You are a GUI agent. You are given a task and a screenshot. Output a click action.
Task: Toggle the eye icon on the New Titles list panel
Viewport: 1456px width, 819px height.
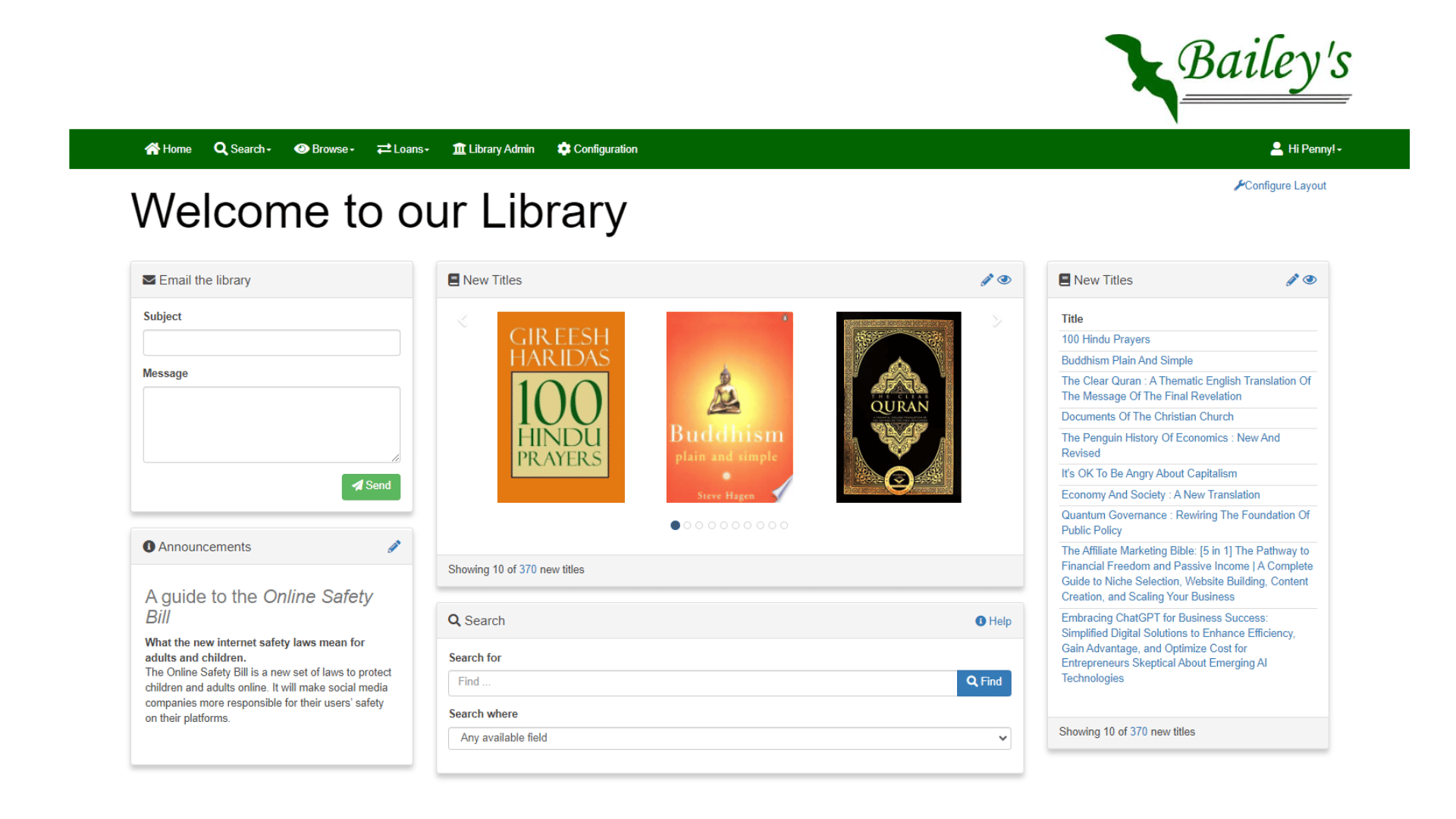click(1310, 280)
